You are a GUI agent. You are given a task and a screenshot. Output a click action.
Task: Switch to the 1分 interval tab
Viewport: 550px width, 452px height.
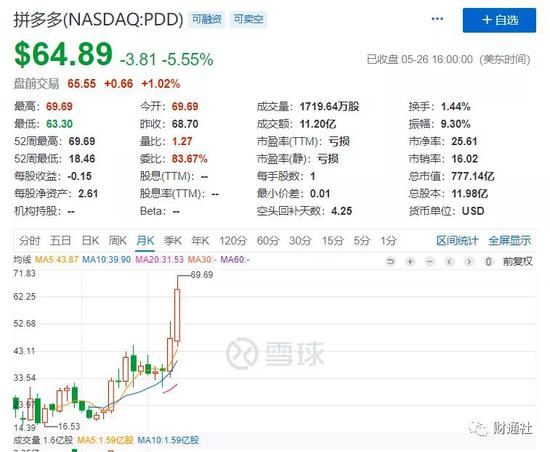389,241
